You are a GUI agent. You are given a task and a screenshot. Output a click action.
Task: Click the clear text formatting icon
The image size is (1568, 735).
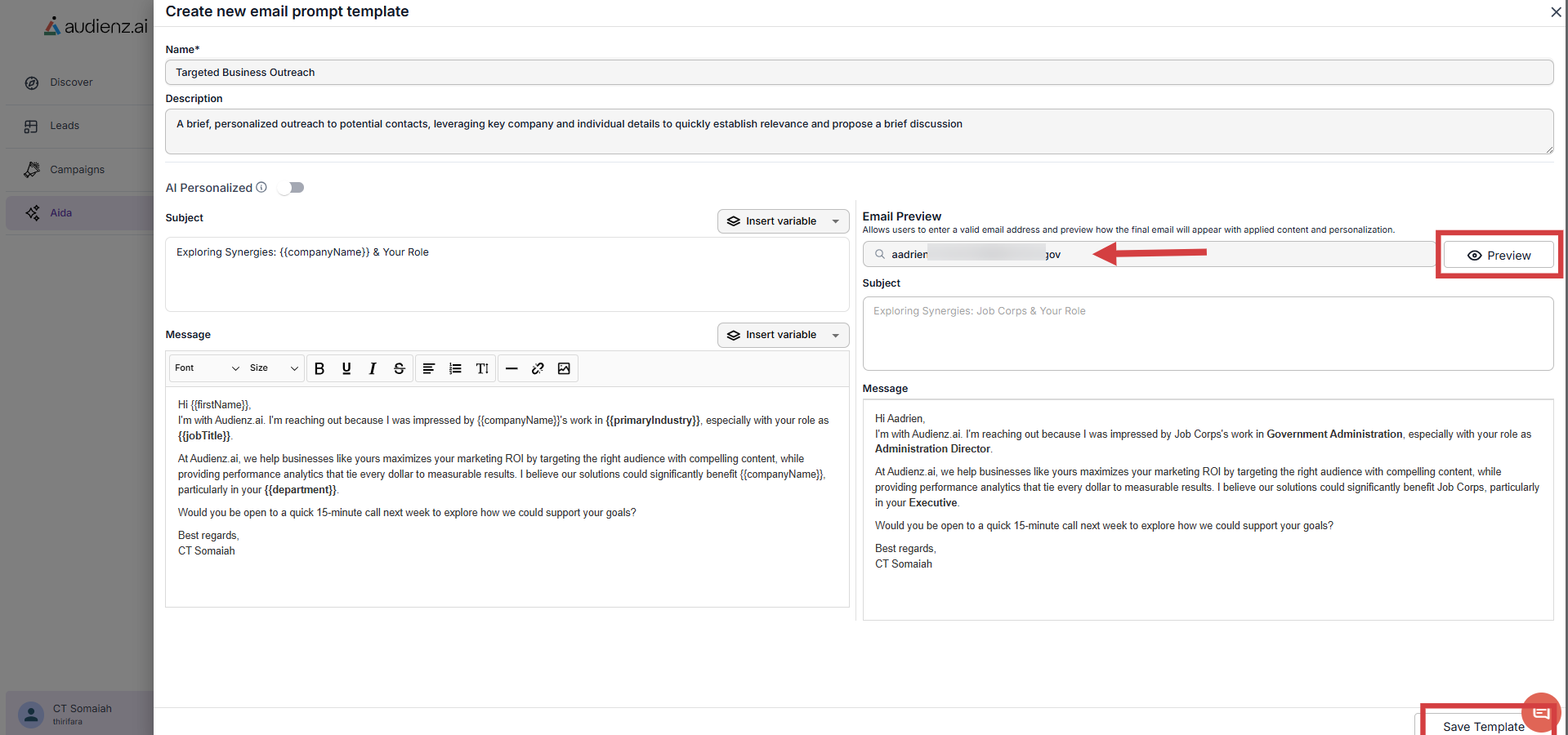coord(482,368)
